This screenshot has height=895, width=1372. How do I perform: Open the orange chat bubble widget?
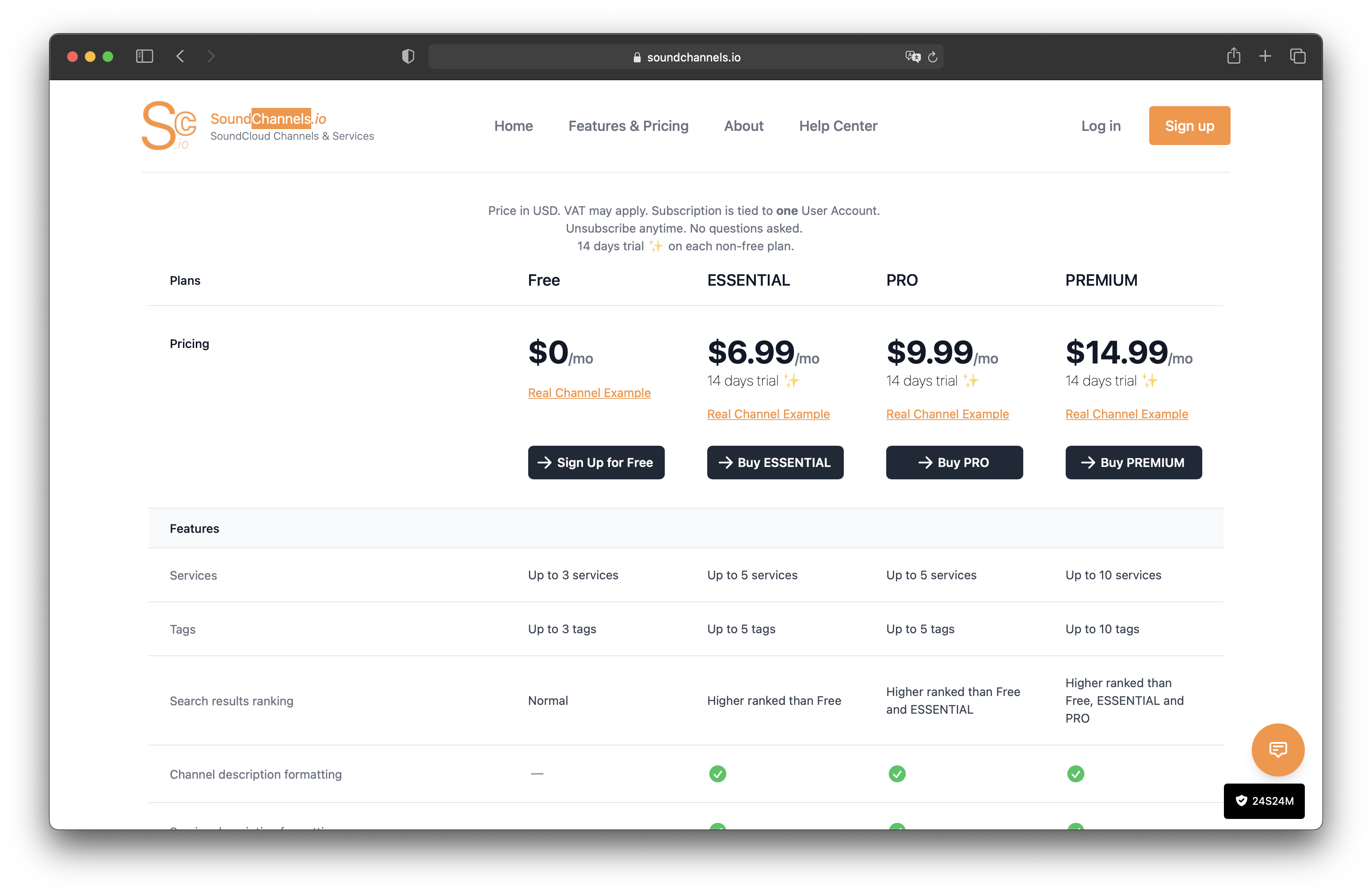click(1277, 749)
